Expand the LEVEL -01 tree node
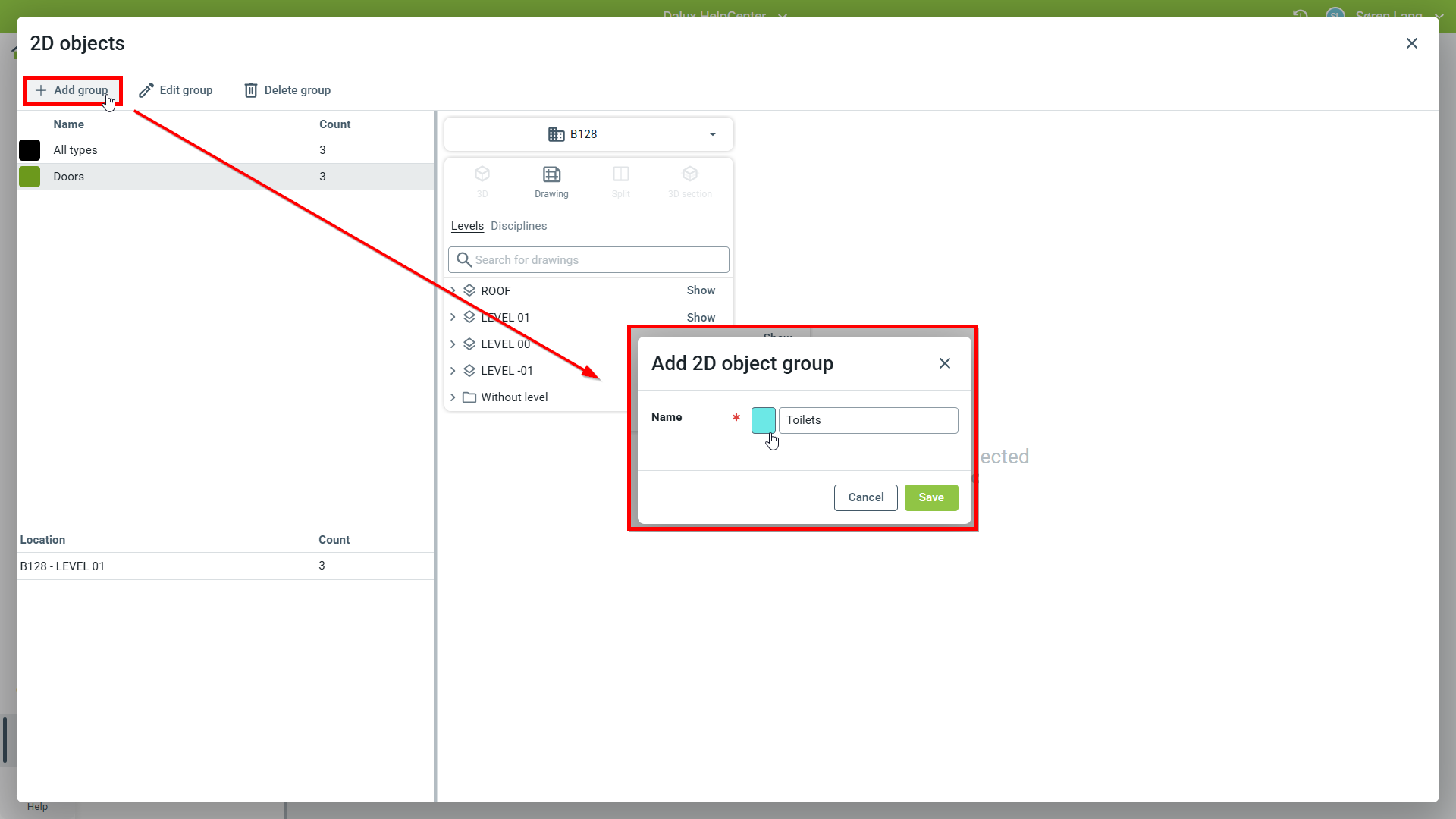This screenshot has width=1456, height=819. [453, 371]
